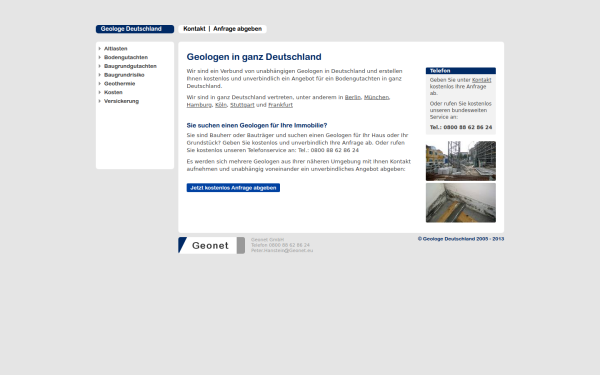This screenshot has height=375, width=600.
Task: Open the Kontakt page in top navigation
Action: pos(194,29)
